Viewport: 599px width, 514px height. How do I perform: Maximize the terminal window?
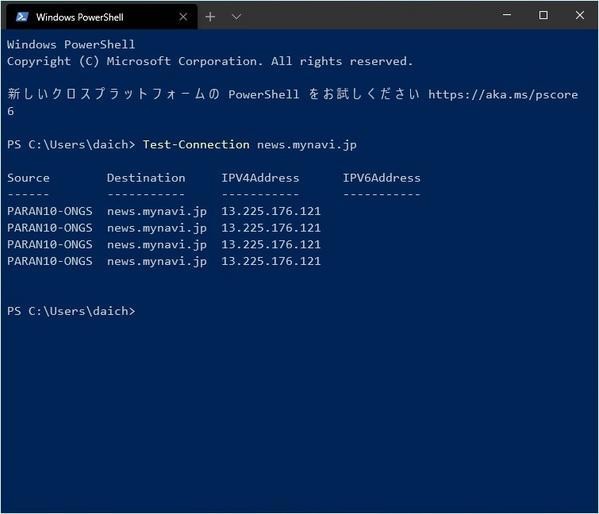pyautogui.click(x=543, y=15)
